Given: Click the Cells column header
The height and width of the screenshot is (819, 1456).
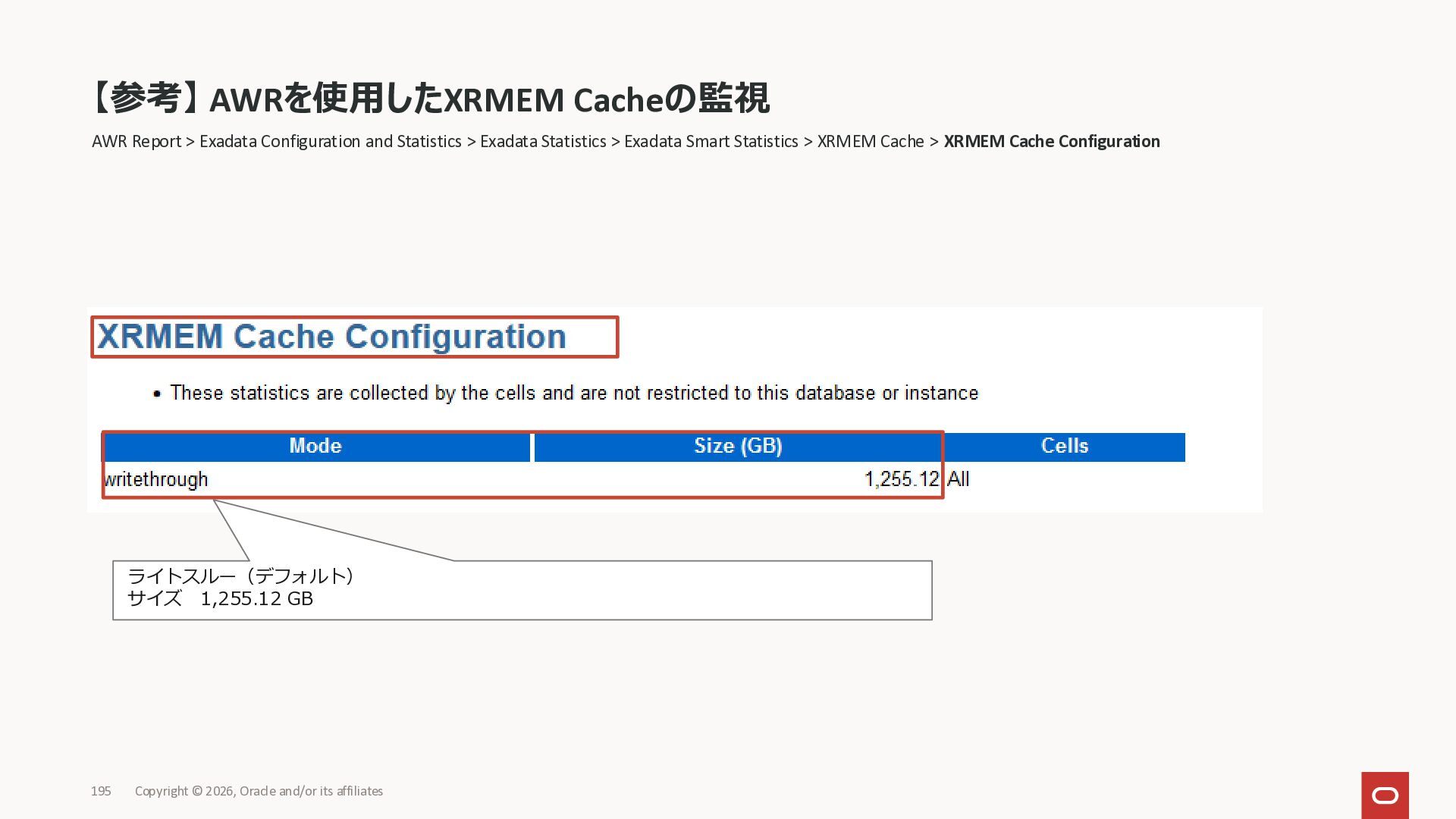Looking at the screenshot, I should point(1064,446).
